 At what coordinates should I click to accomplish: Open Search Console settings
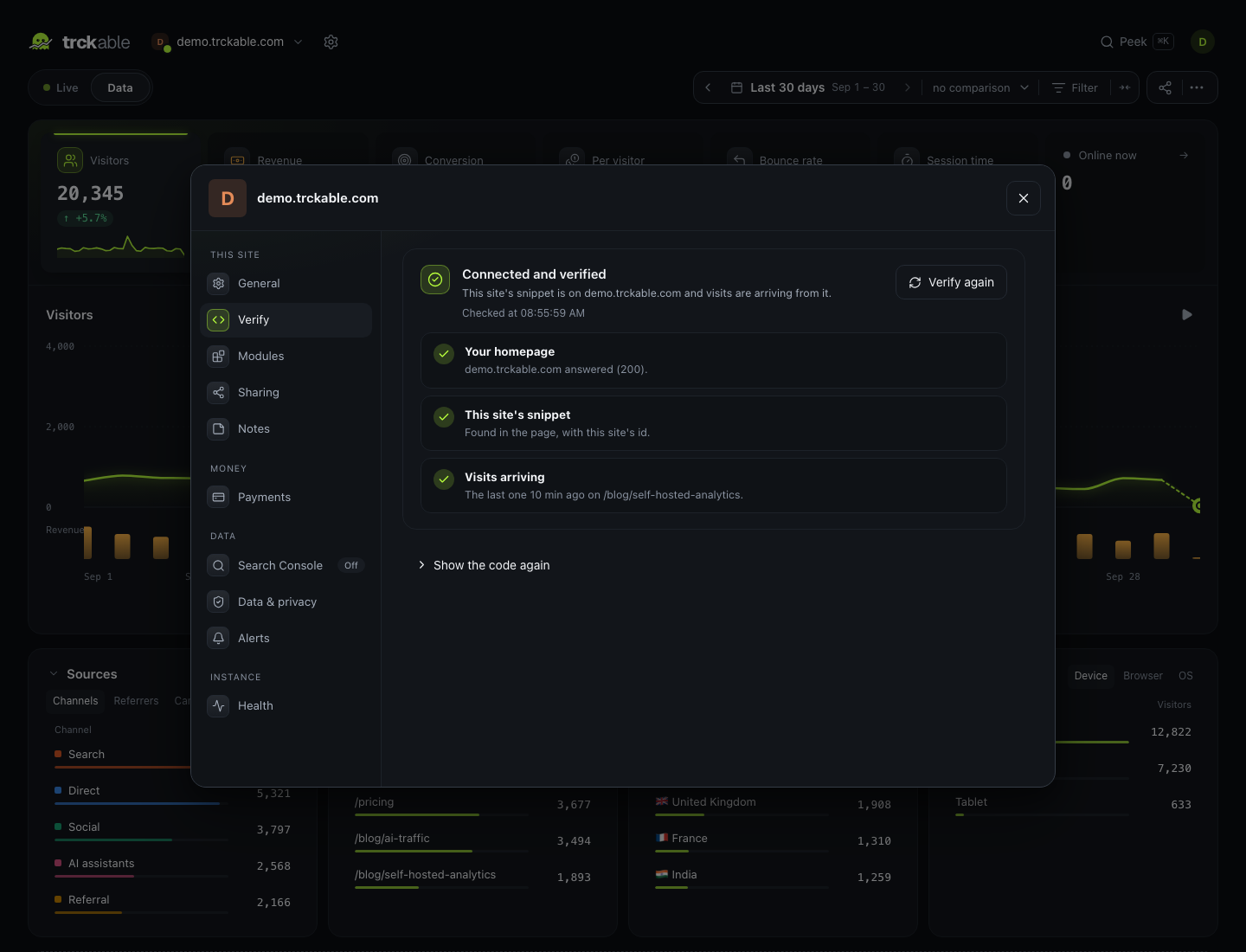click(286, 566)
